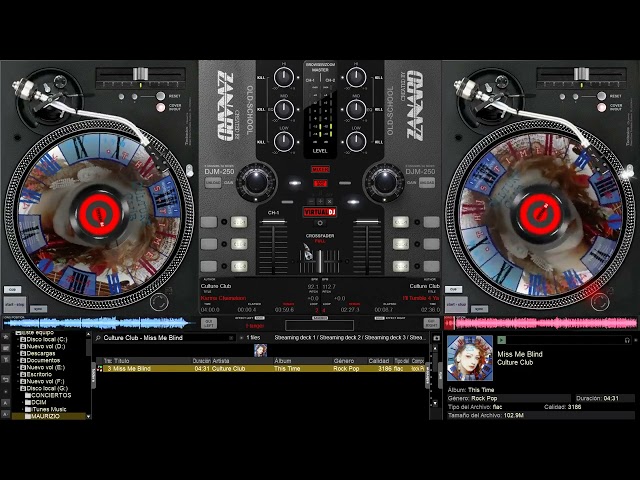Viewport: 640px width, 480px height.
Task: Reset pitch on the right deck
Action: [x=601, y=96]
